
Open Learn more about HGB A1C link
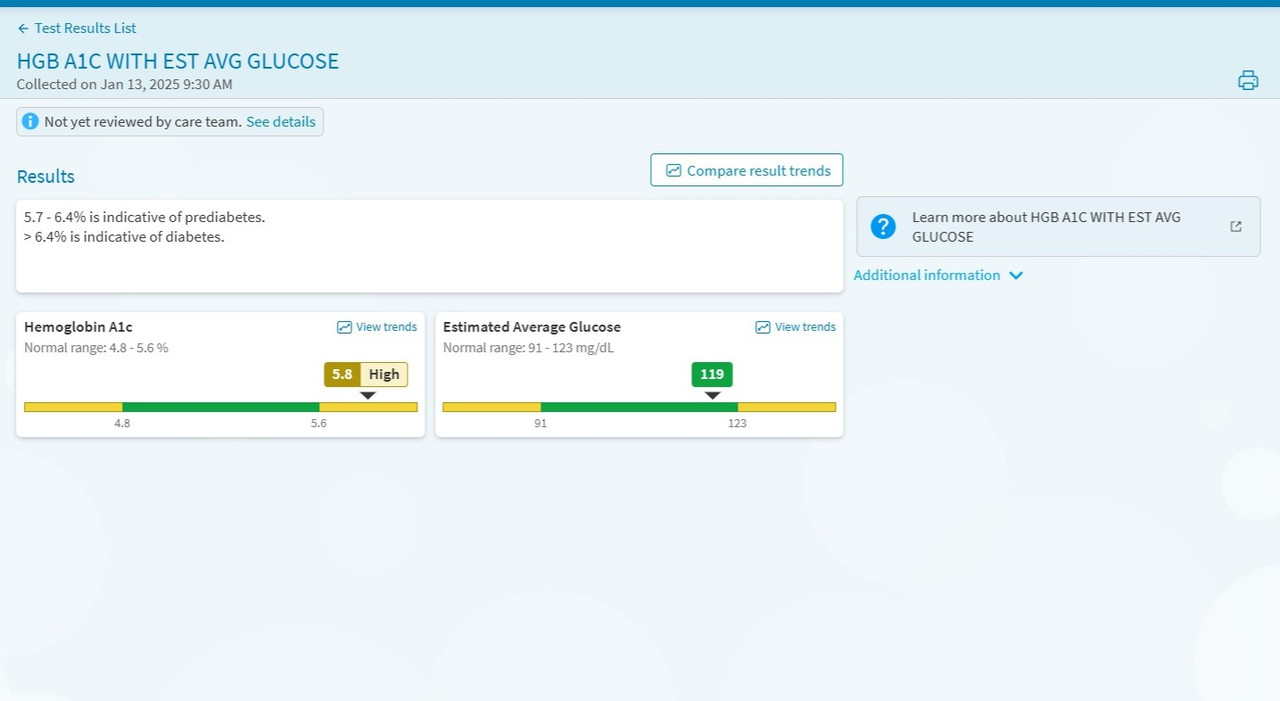point(1059,226)
